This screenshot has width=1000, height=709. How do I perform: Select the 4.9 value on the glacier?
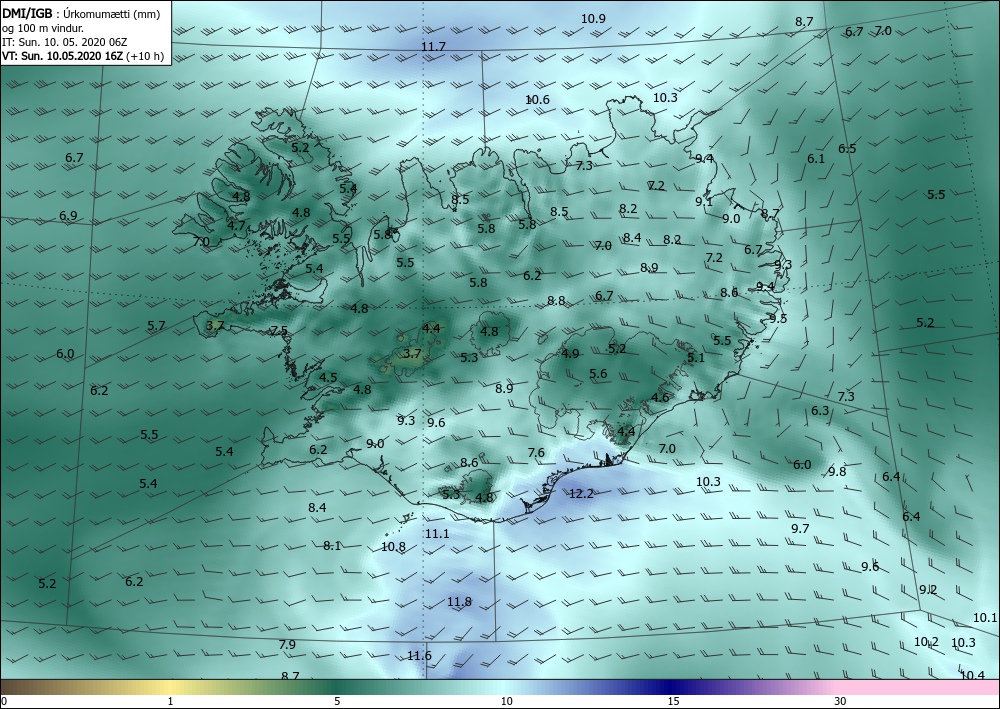tap(570, 353)
